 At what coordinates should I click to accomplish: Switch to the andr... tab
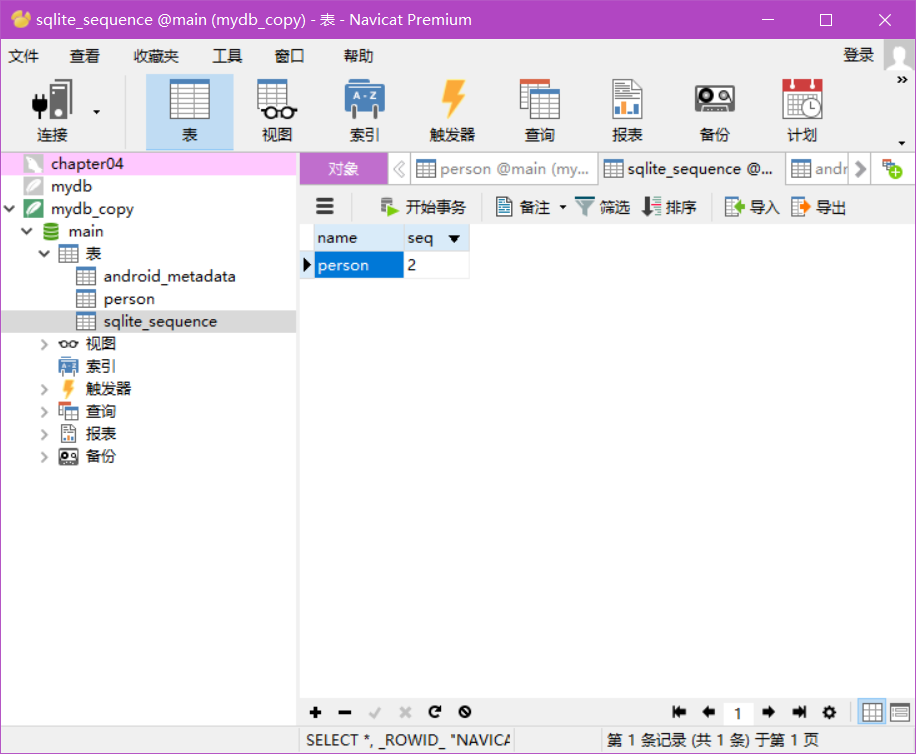pos(818,169)
